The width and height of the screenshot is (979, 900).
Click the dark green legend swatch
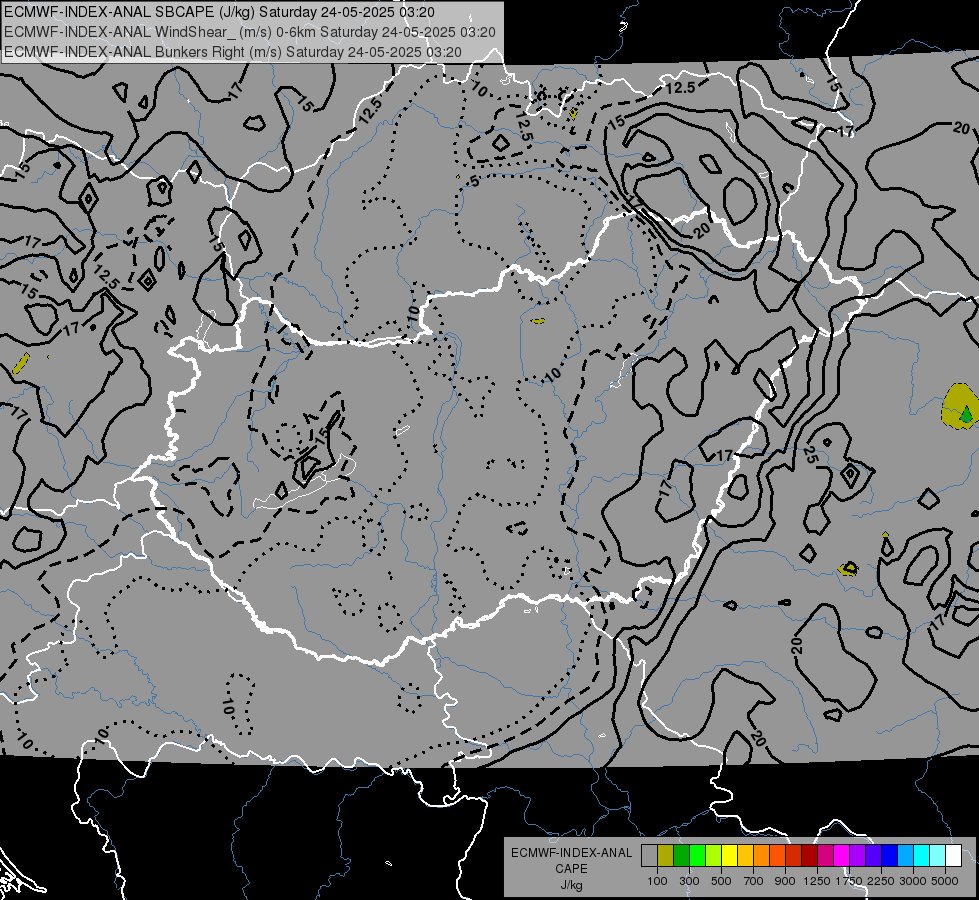pos(681,856)
